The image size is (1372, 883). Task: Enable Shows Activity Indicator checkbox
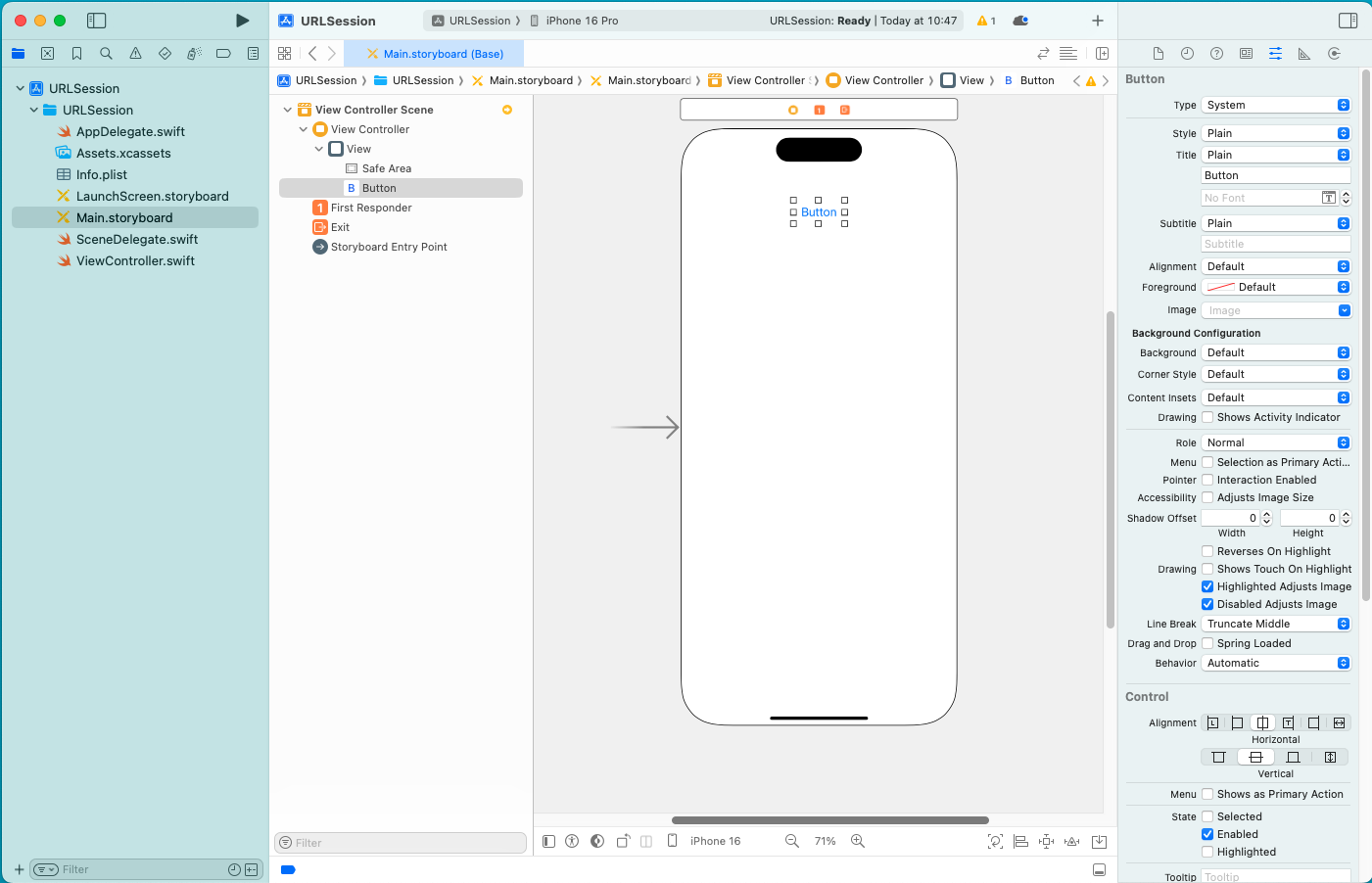tap(1207, 417)
